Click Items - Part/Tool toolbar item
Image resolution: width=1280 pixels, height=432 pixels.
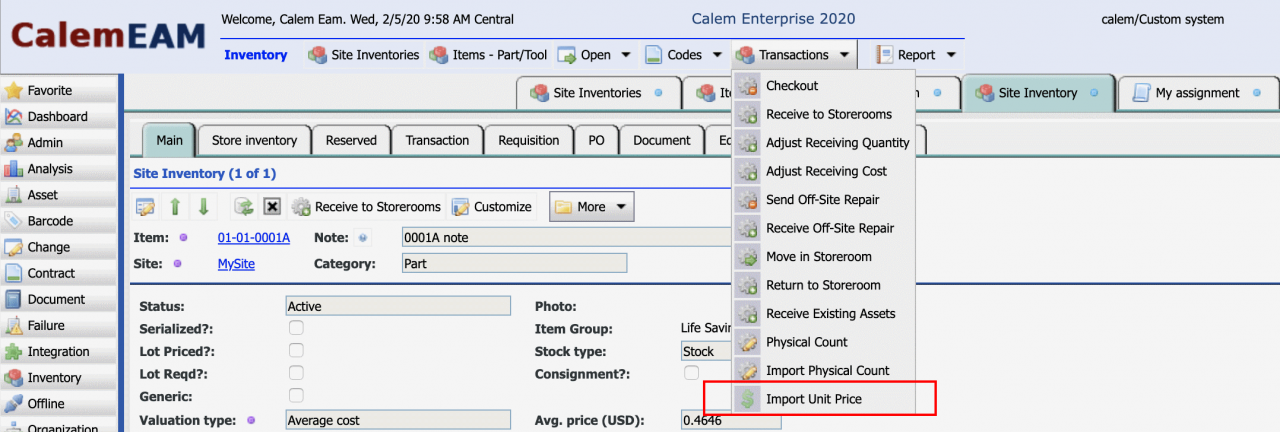coord(488,55)
